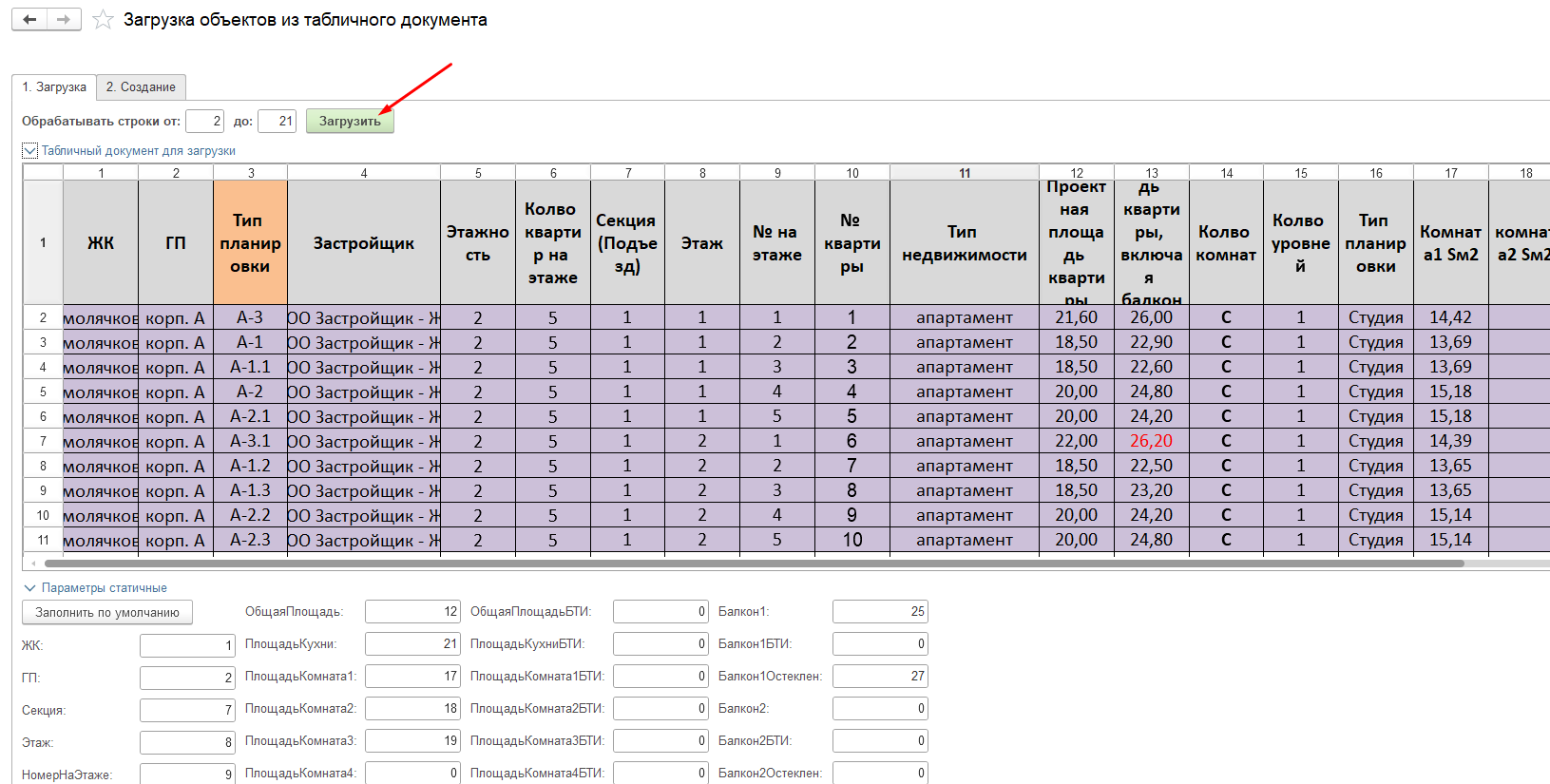This screenshot has height=784, width=1550.
Task: Select the 'Тип недвижимости' header cell
Action: coord(965,242)
